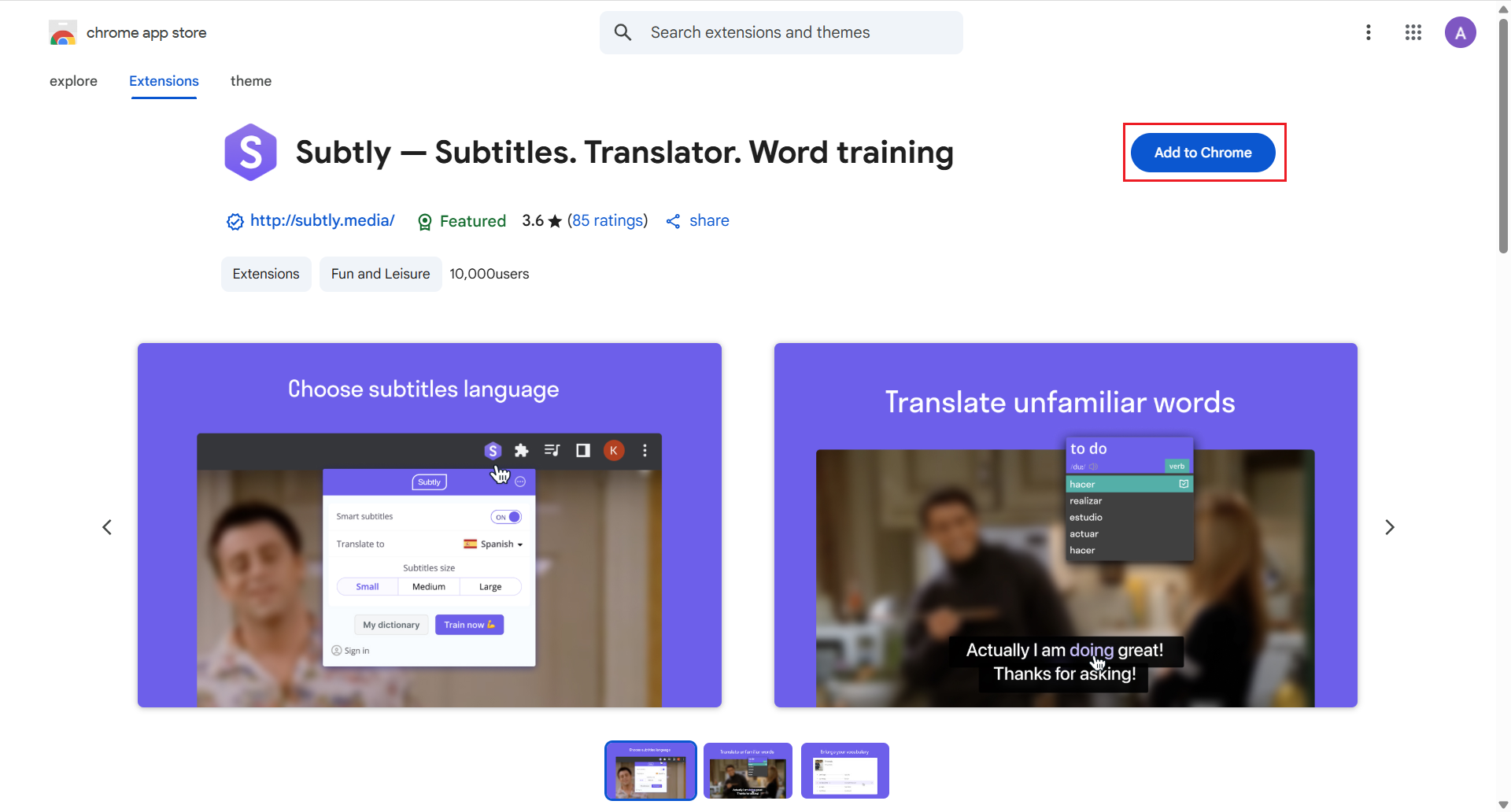The width and height of the screenshot is (1511, 812).
Task: Click the Choose subtitles language screenshot
Action: [430, 525]
